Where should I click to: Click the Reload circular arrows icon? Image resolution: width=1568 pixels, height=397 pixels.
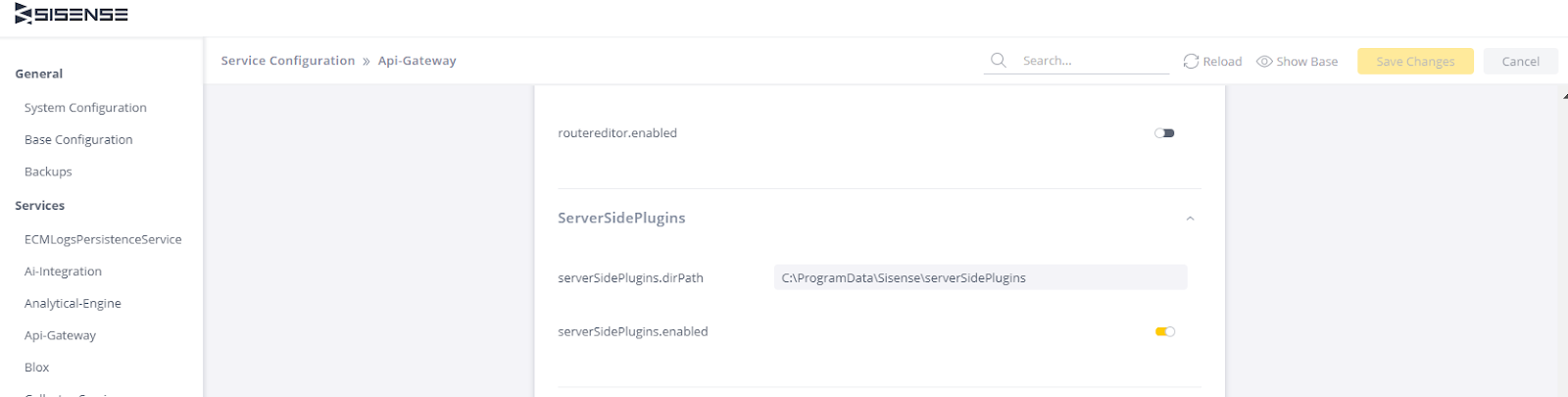(1191, 61)
